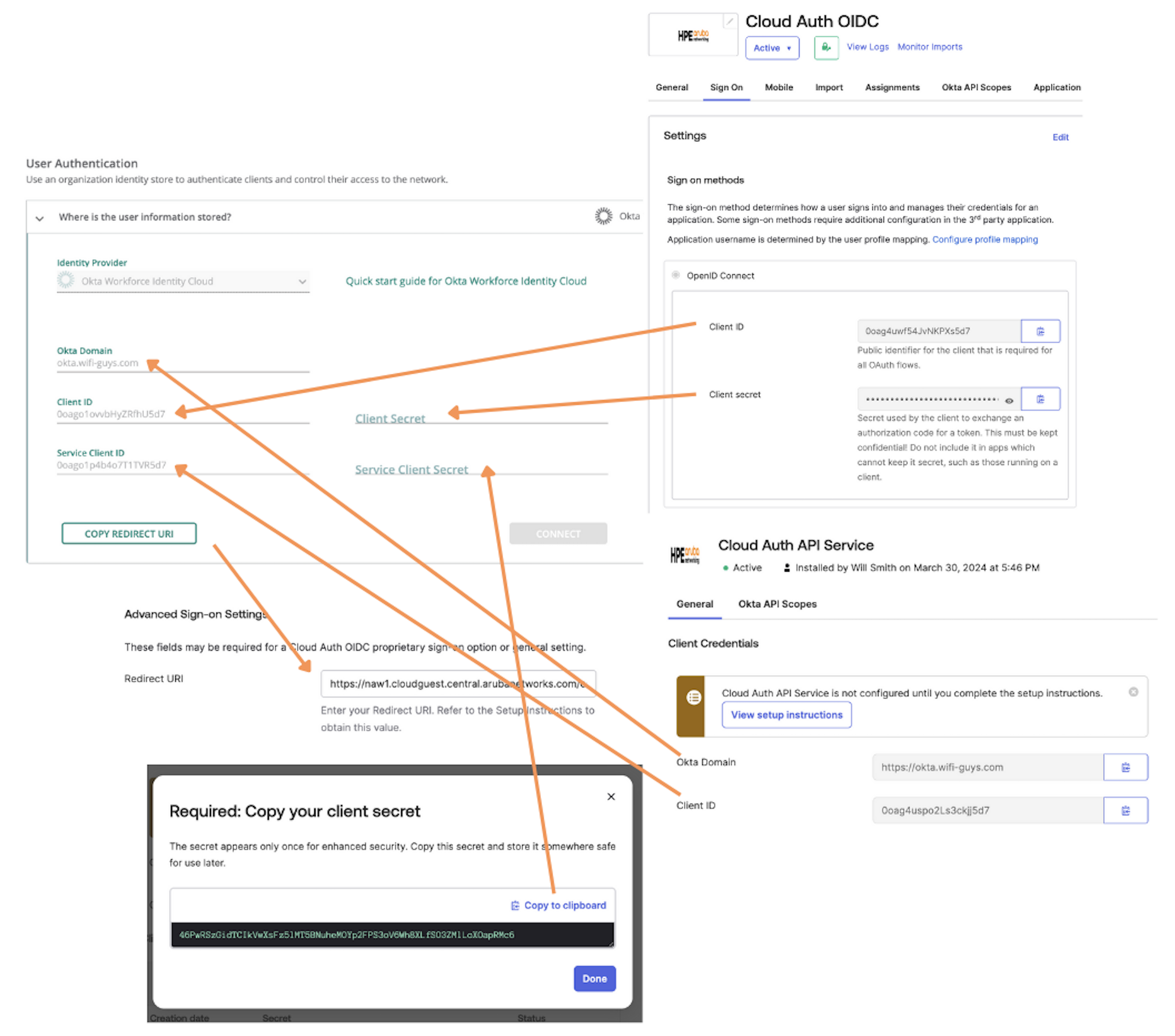This screenshot has height=1036, width=1175.
Task: Click View setup instructions
Action: 786,714
